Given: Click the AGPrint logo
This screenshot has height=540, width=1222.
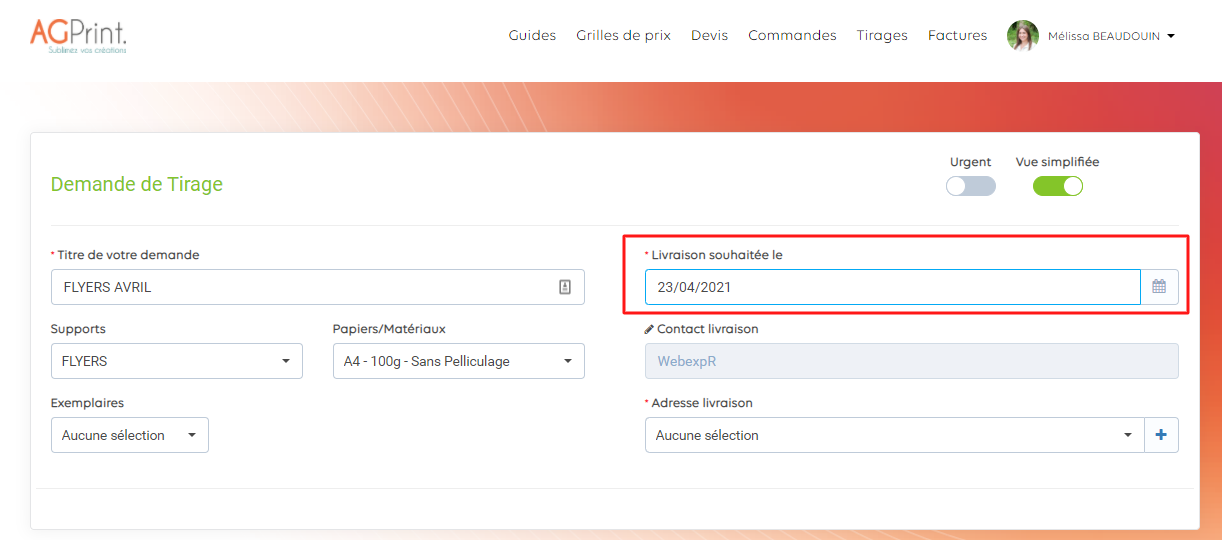Looking at the screenshot, I should pos(78,35).
